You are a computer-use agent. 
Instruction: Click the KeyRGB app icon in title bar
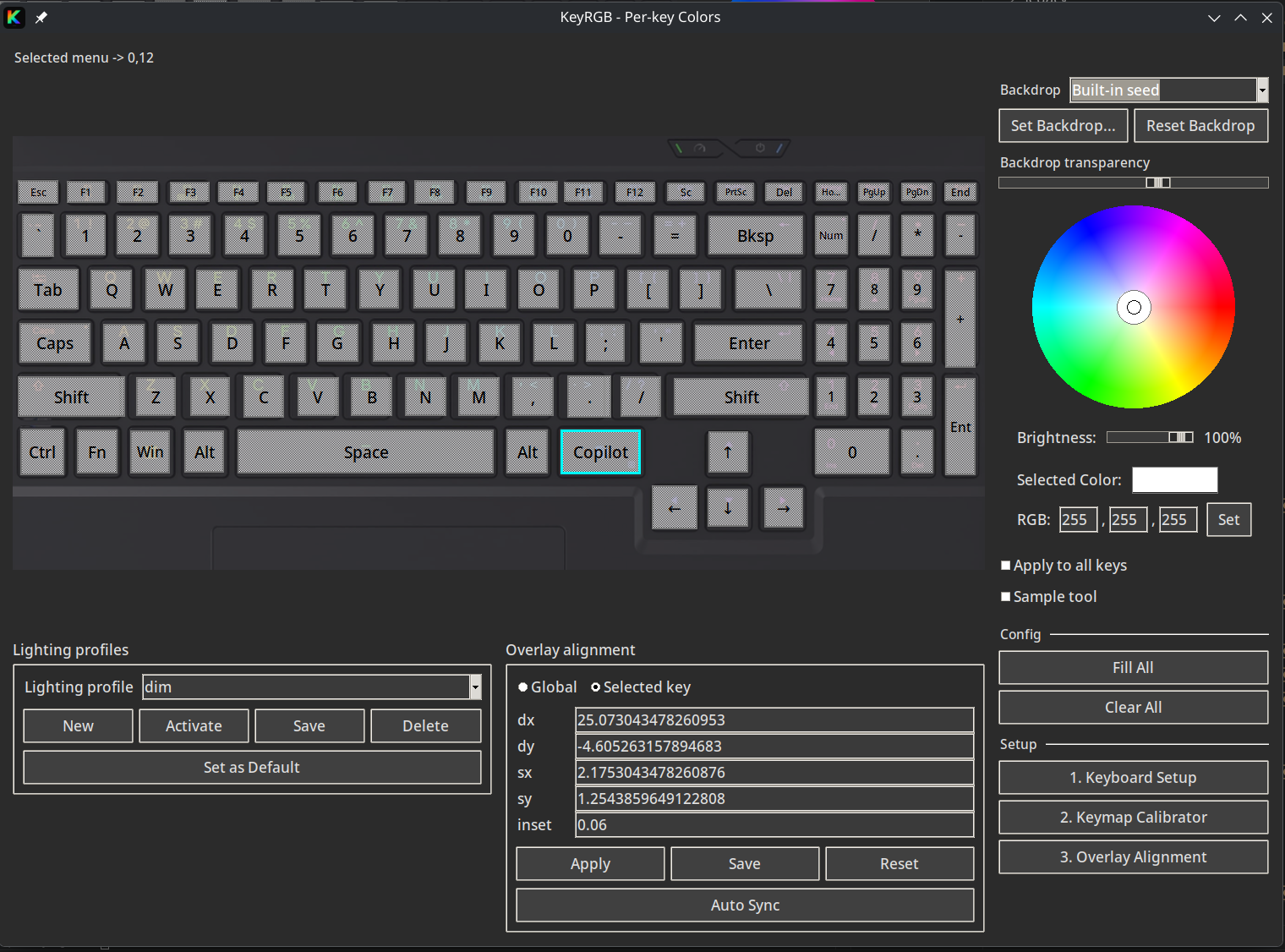point(14,17)
